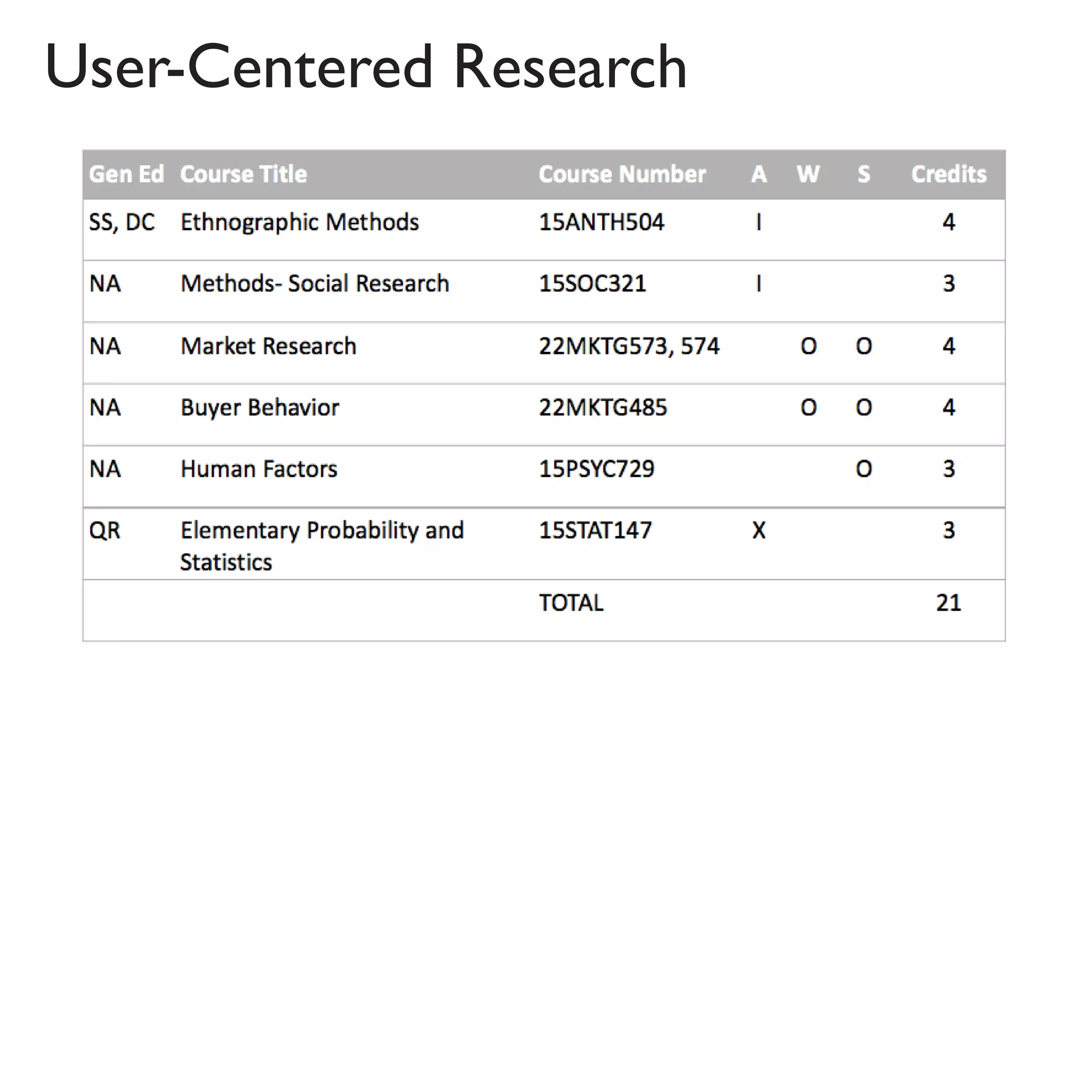Click the S column 'O' in Buyer Behavior row
Screen dimensions: 1092x1092
click(x=864, y=407)
